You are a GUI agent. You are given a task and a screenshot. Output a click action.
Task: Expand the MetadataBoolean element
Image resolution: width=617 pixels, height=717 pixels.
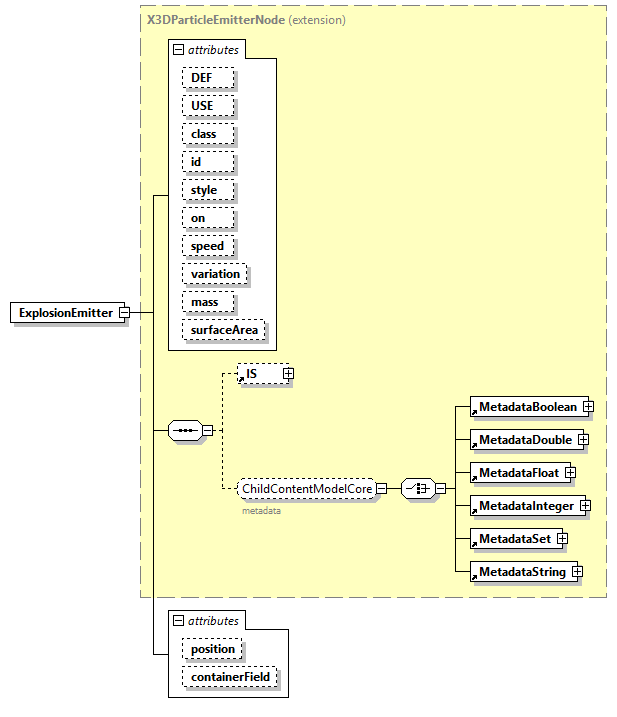589,407
